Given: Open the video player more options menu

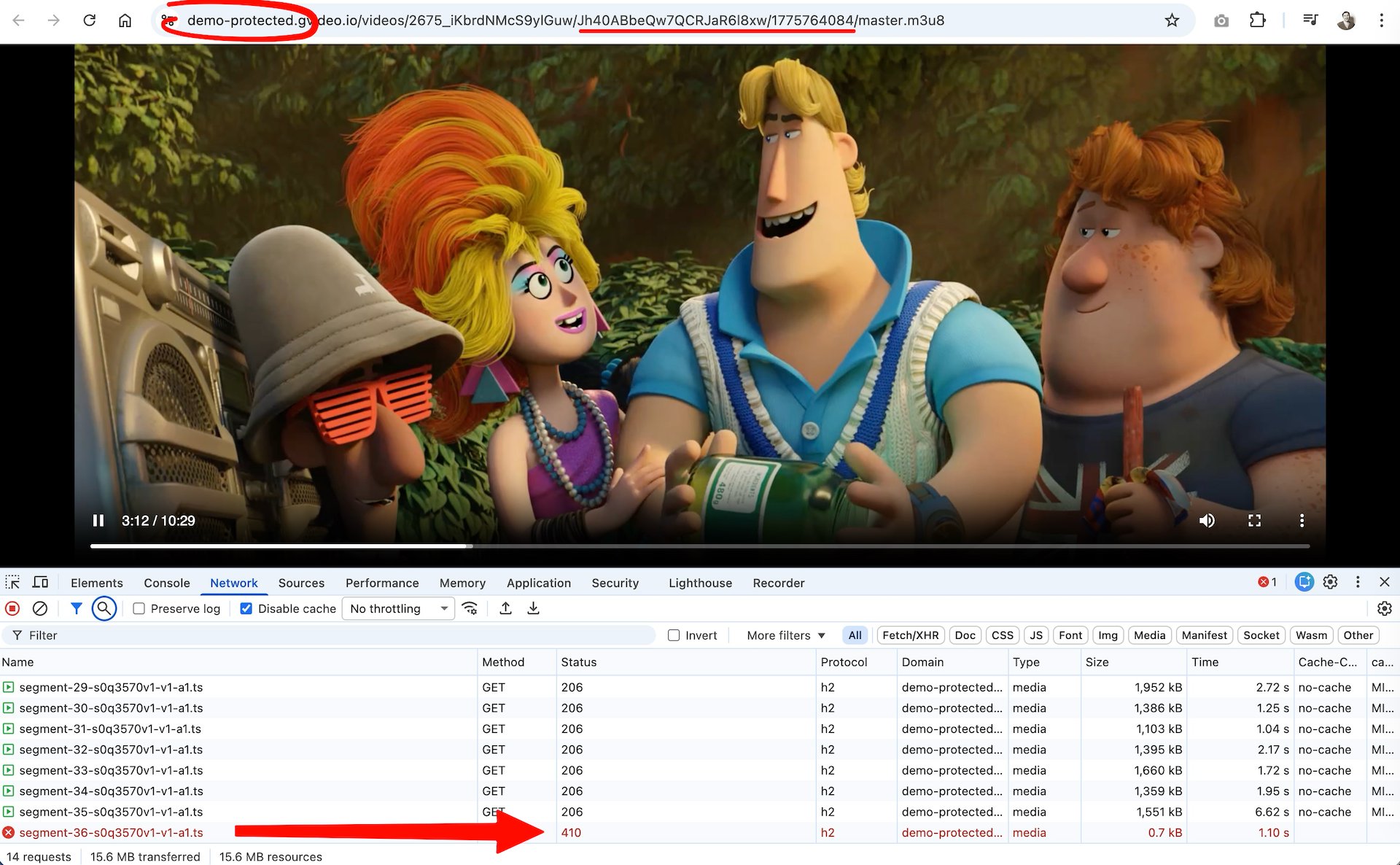Looking at the screenshot, I should (1302, 521).
